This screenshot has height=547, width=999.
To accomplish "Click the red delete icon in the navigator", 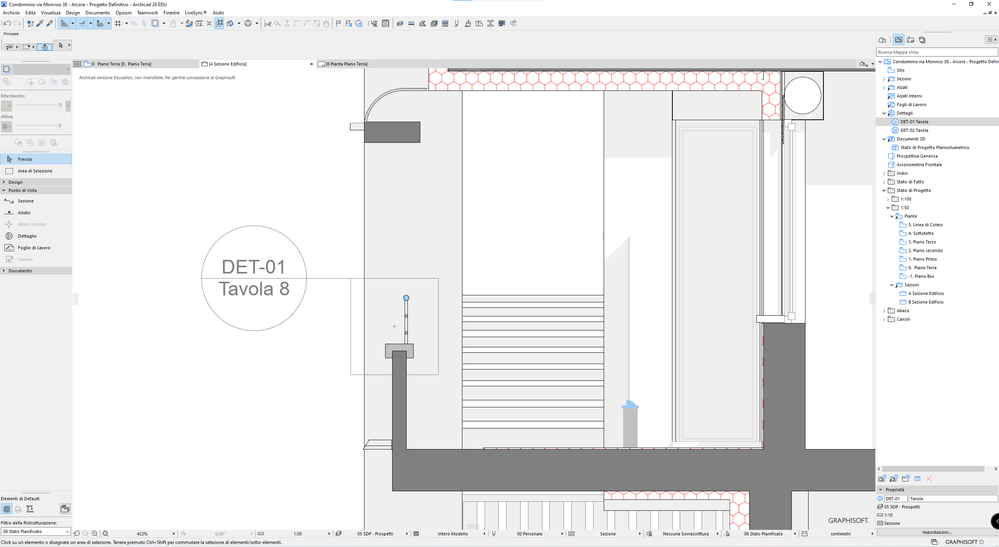I will [929, 479].
